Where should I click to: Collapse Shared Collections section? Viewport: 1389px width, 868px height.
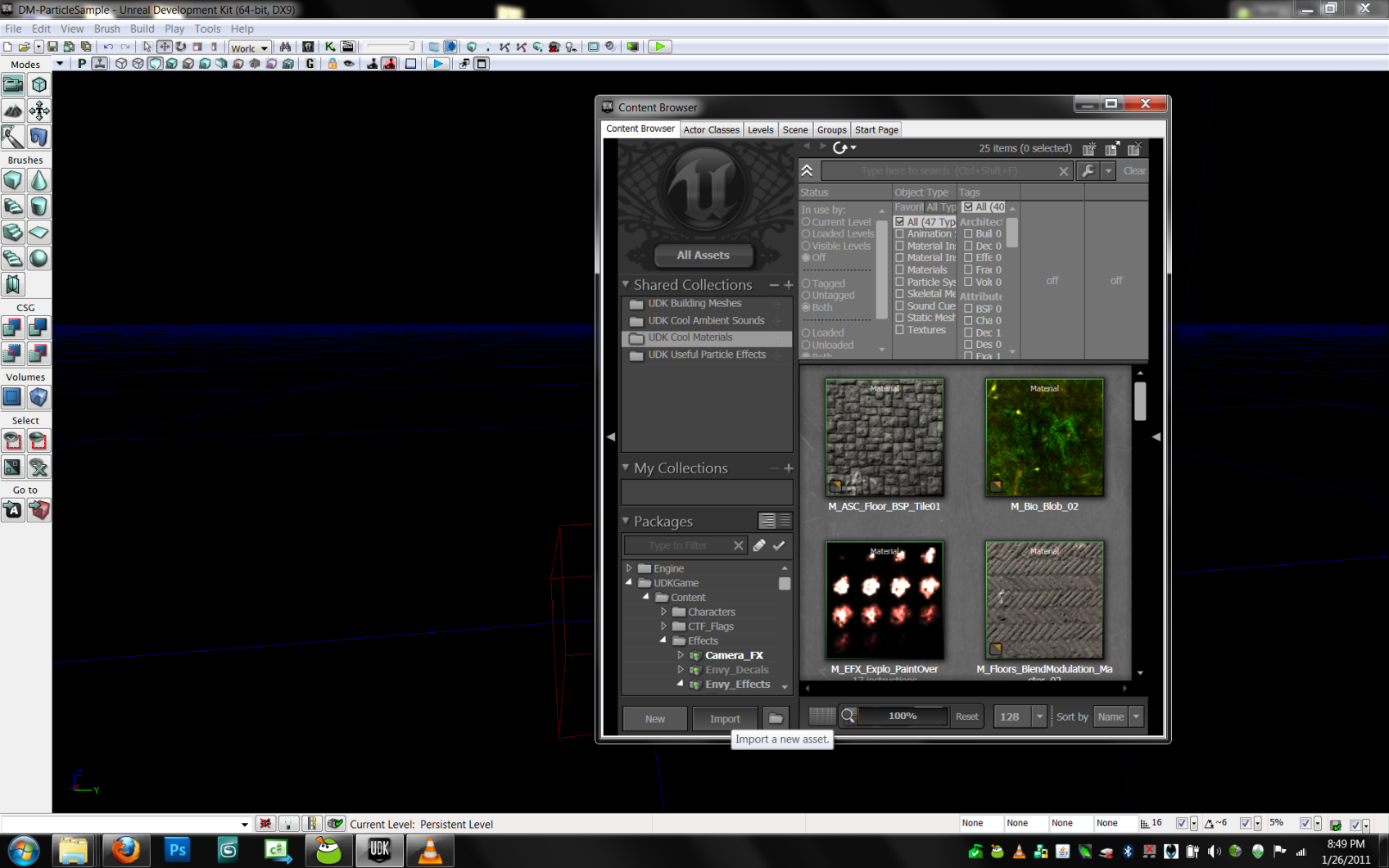pyautogui.click(x=626, y=284)
